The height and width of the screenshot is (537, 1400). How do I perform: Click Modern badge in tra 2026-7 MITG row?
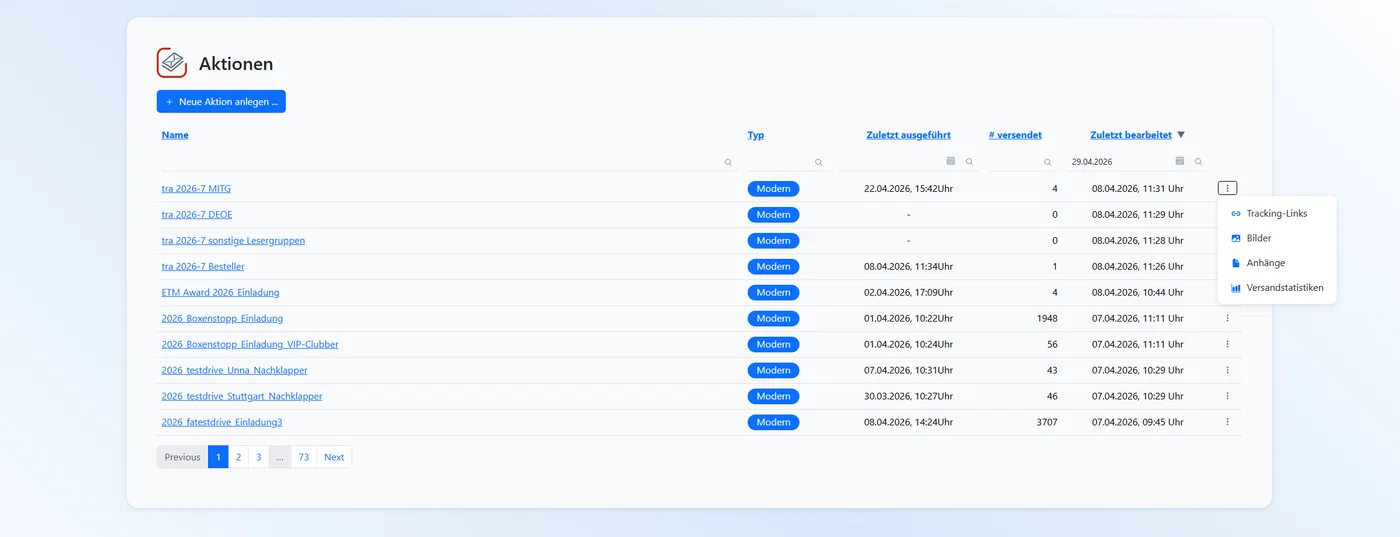pos(773,188)
